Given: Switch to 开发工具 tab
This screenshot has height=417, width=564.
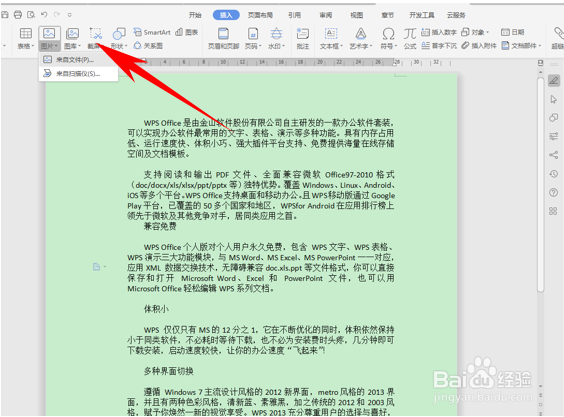Looking at the screenshot, I should (x=422, y=15).
